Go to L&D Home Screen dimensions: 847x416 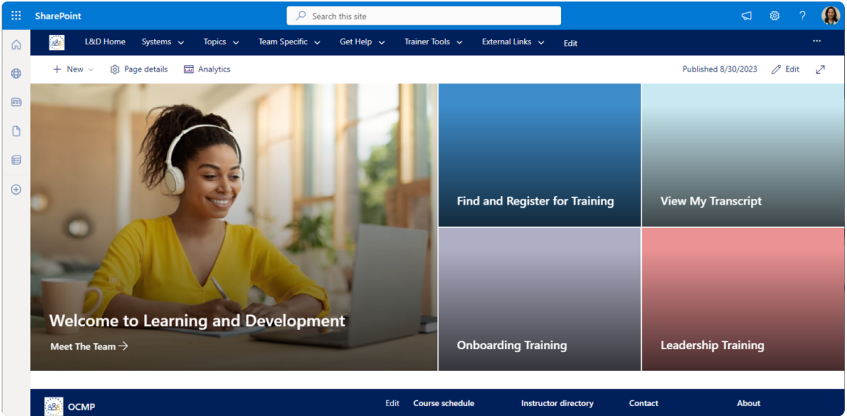click(x=105, y=42)
